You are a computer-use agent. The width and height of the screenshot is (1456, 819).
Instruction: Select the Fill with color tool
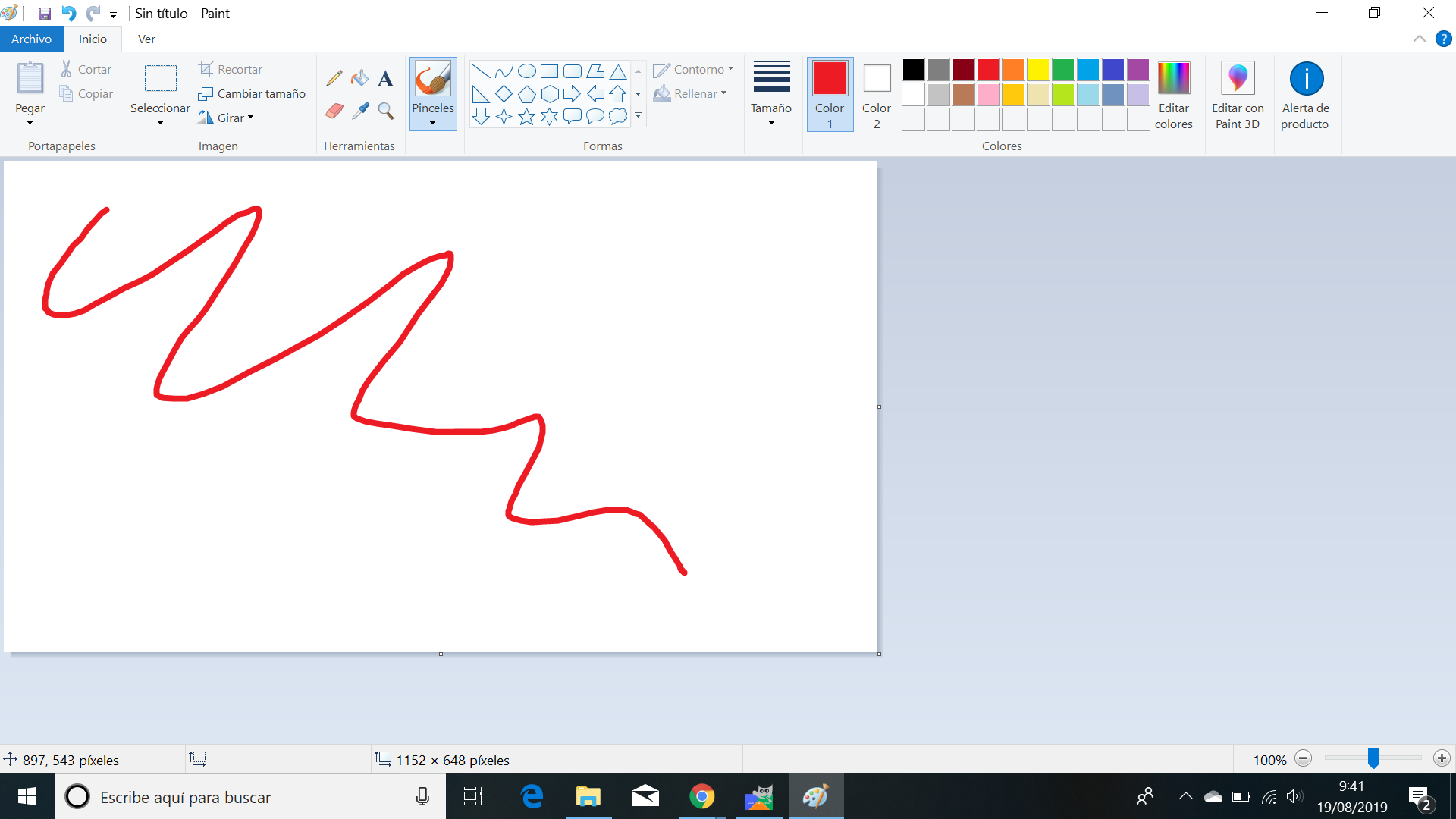[359, 77]
